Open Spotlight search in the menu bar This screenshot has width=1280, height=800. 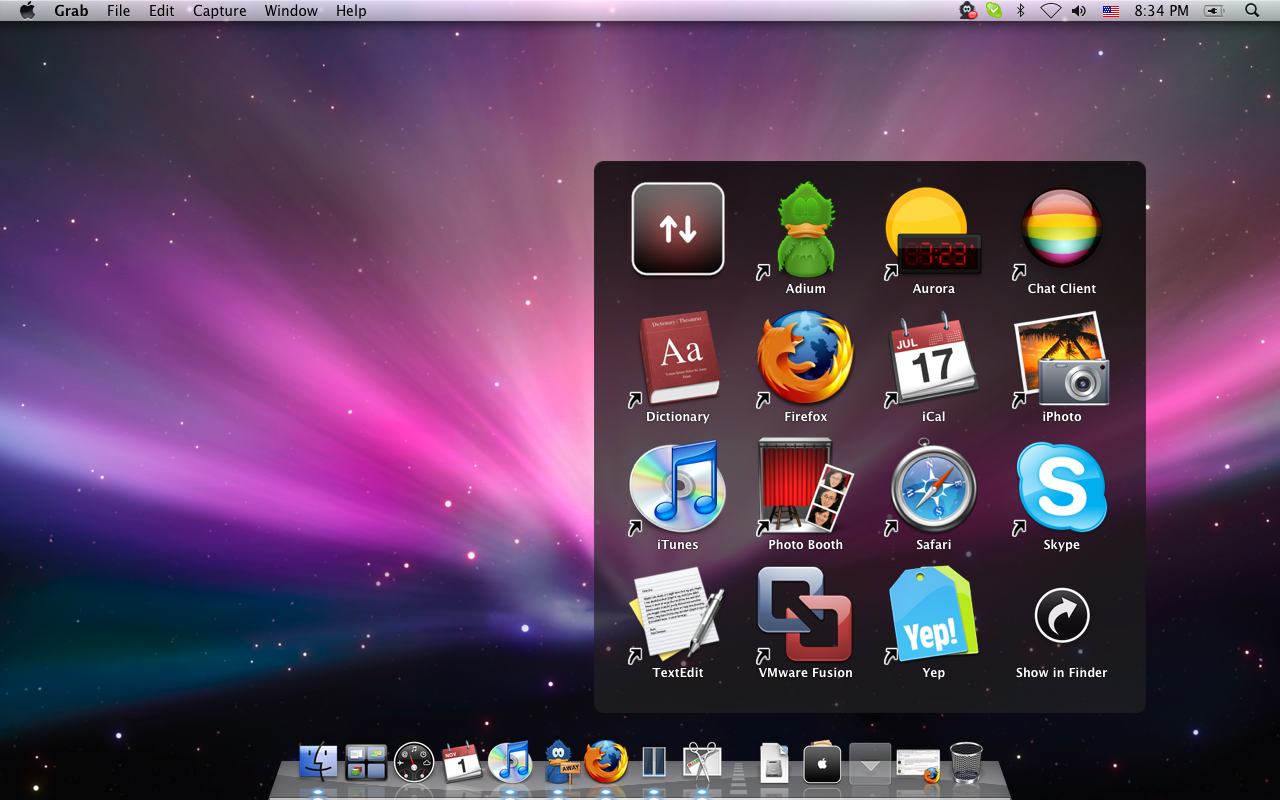pos(1251,11)
